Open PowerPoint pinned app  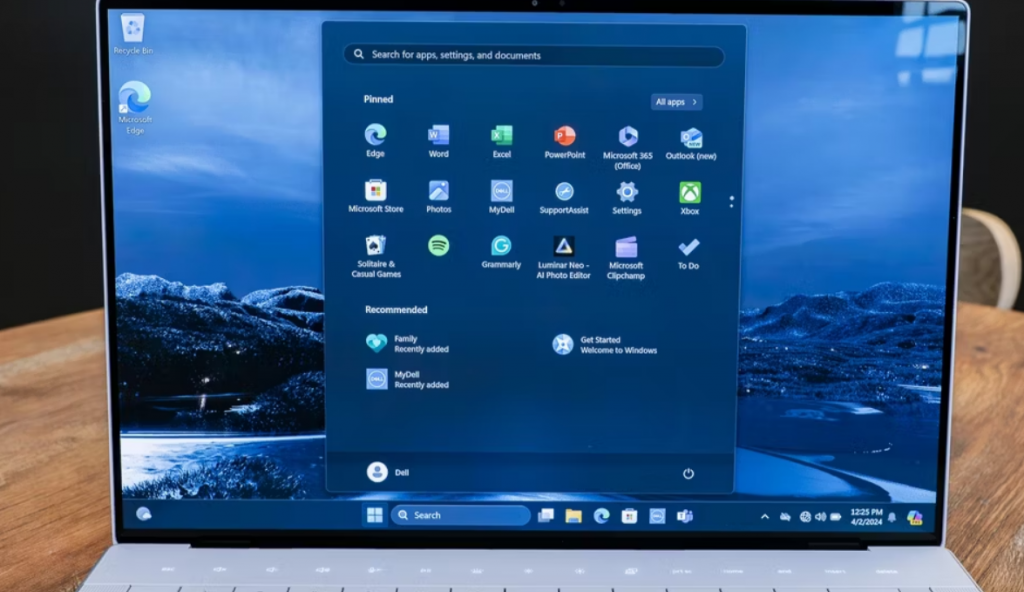(x=564, y=136)
